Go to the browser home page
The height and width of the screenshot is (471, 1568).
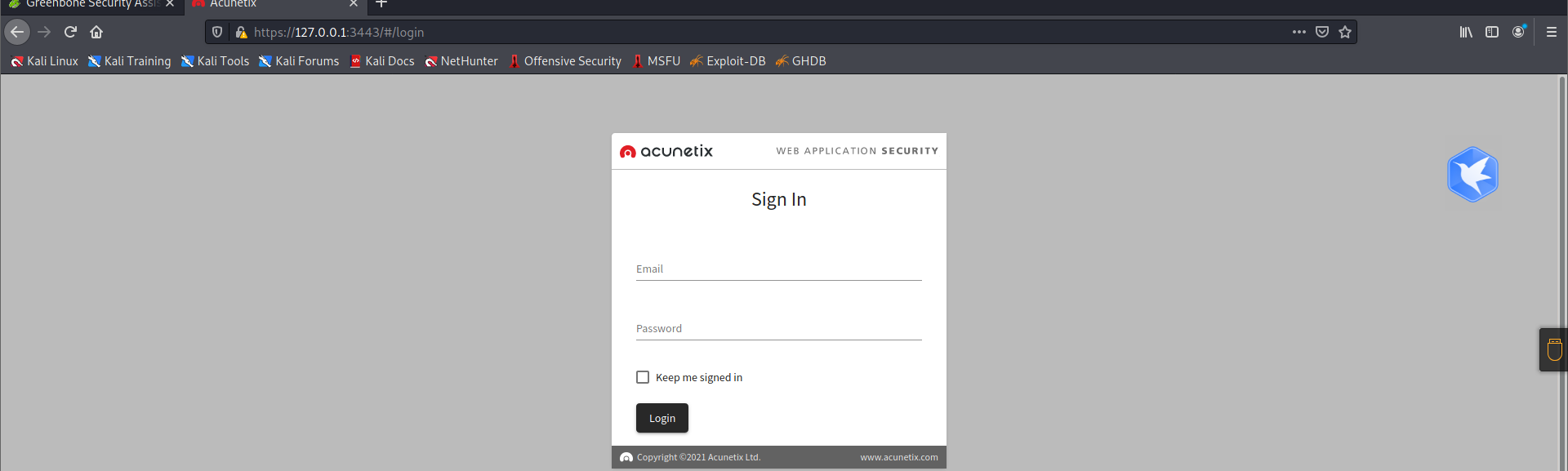pos(96,32)
